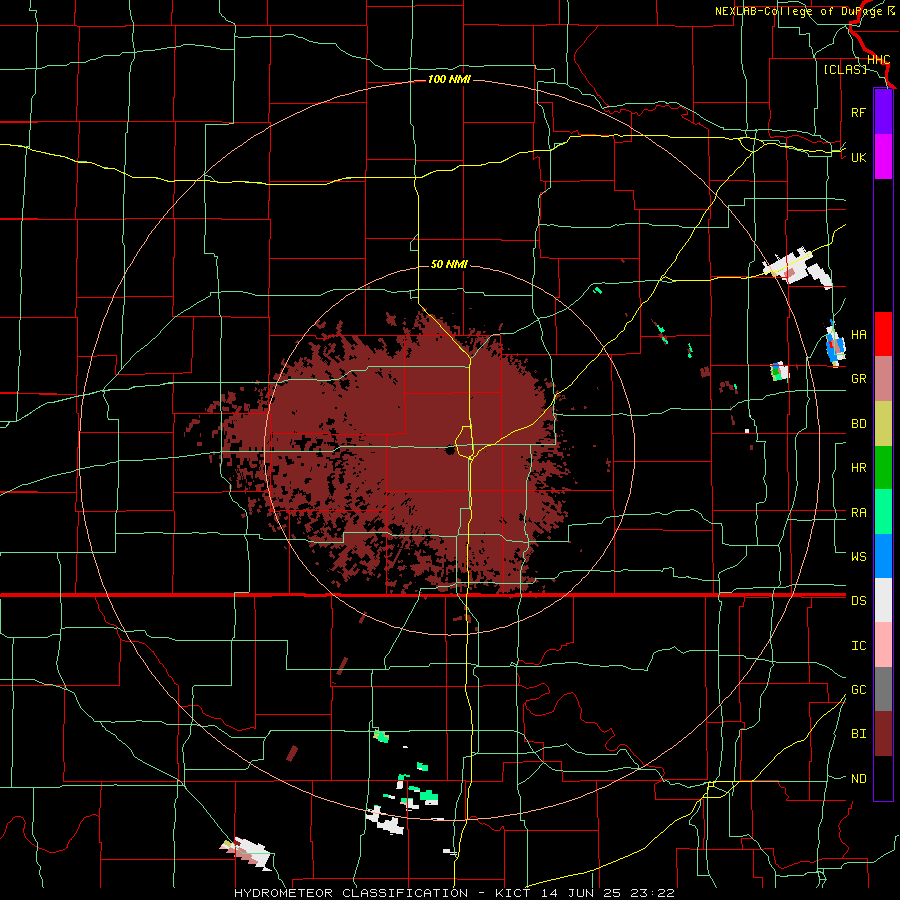
Task: Click the "DS" legend label text
Action: pos(858,601)
